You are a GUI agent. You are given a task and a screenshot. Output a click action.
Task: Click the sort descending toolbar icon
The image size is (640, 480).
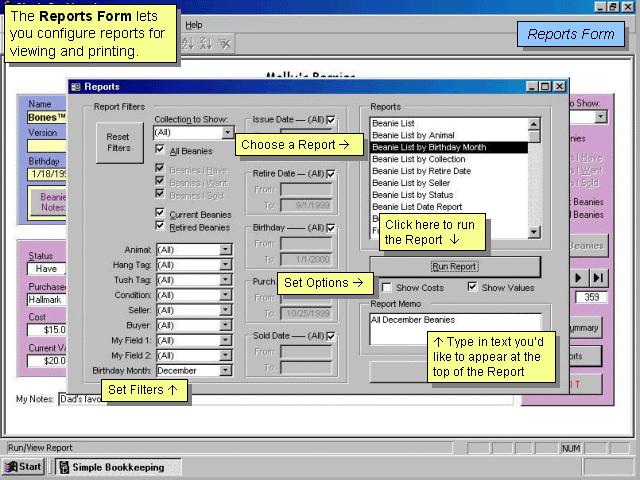pyautogui.click(x=206, y=43)
